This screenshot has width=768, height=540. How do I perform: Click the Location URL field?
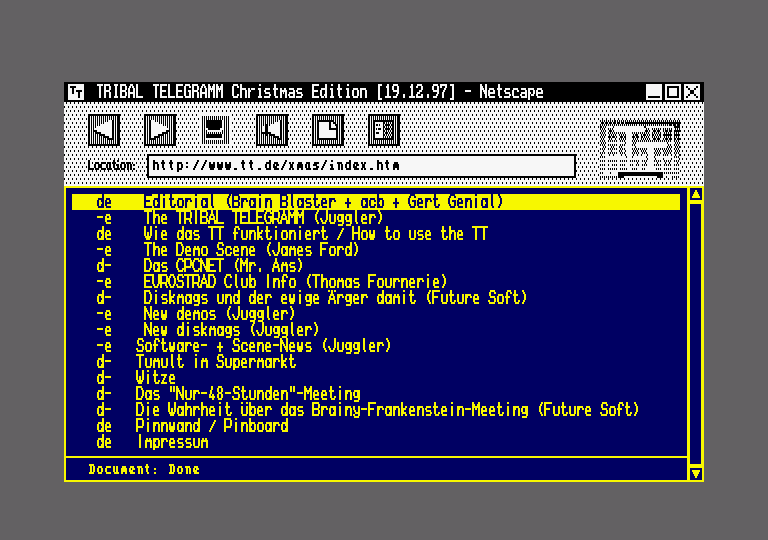[x=361, y=165]
